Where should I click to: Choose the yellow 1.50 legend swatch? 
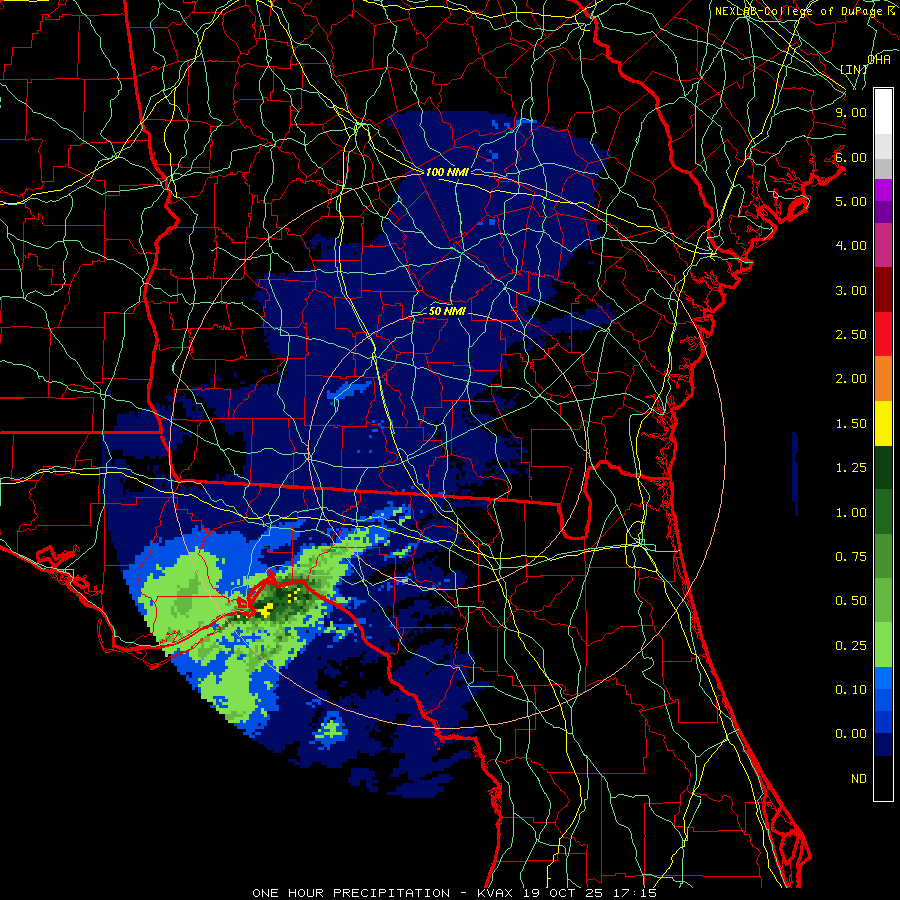coord(883,424)
